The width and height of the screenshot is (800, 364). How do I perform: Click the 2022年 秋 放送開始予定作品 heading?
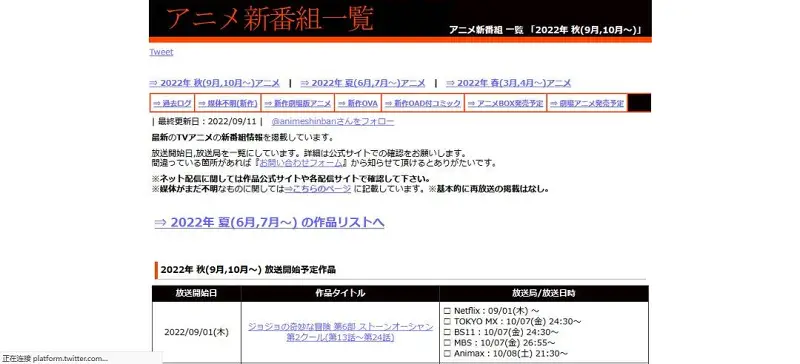248,270
